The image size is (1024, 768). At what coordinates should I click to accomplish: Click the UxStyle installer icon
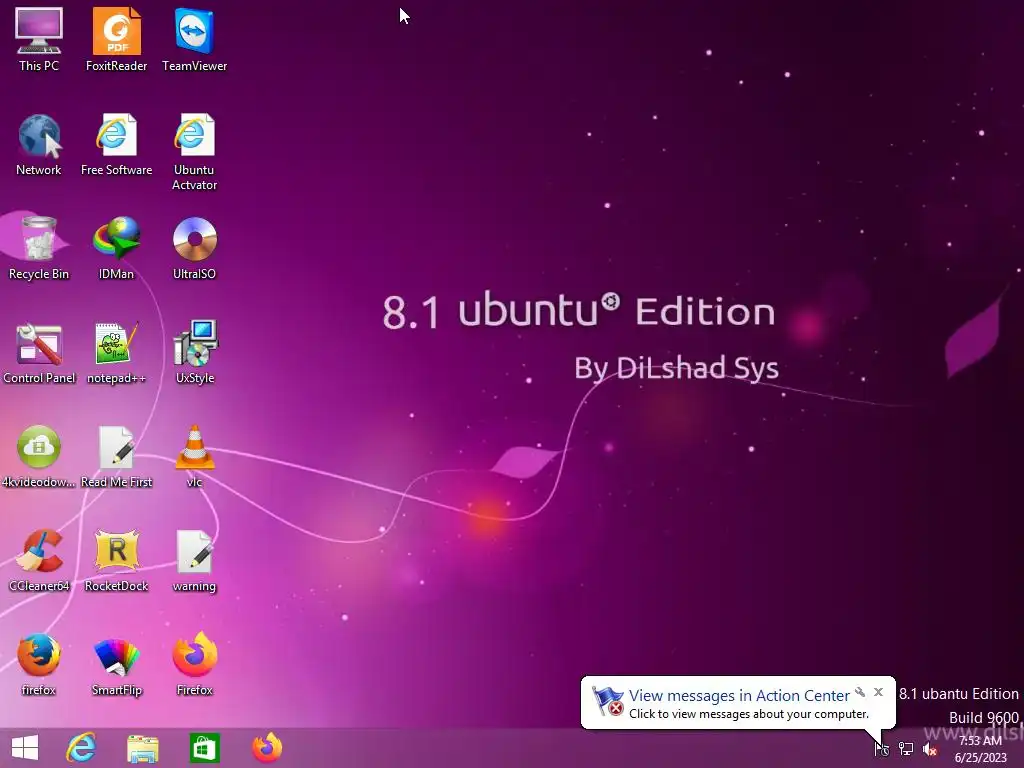pyautogui.click(x=194, y=353)
